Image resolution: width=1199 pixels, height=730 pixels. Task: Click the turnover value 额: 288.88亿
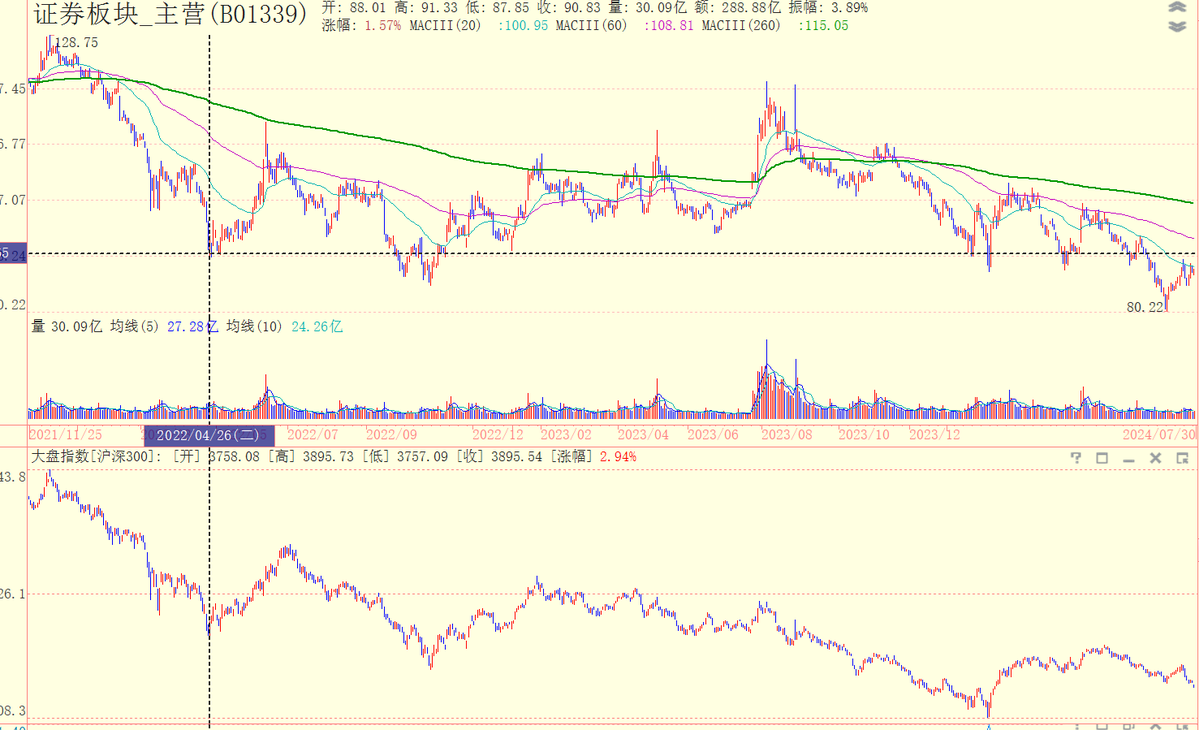(737, 8)
